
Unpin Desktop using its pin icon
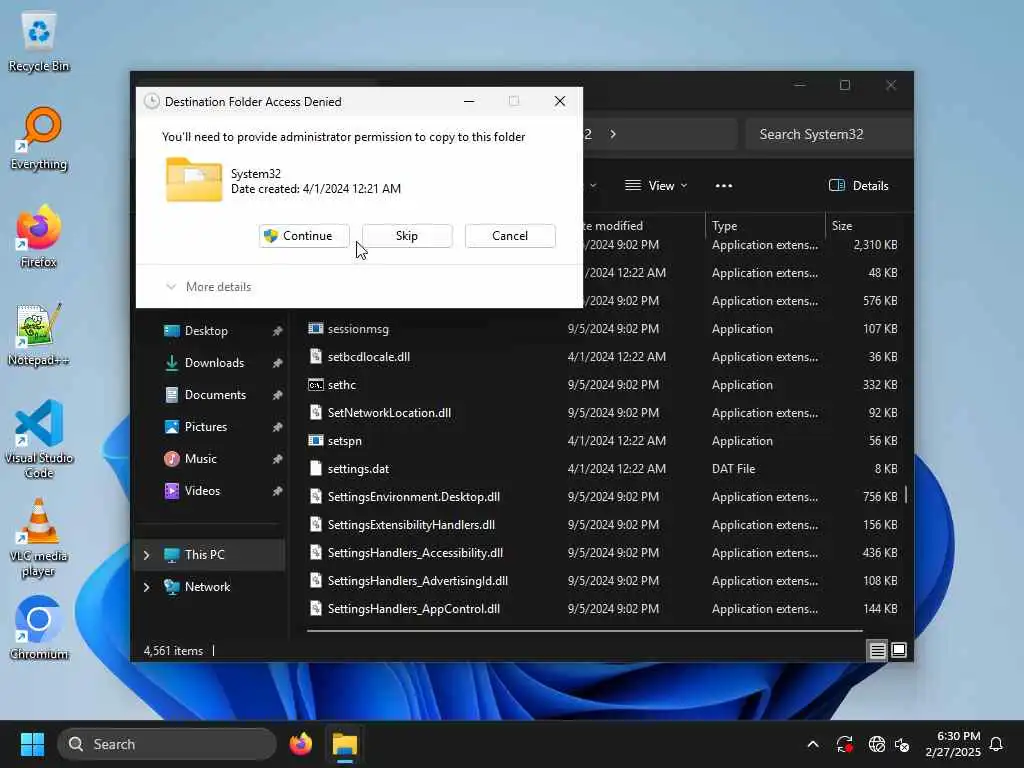pyautogui.click(x=278, y=331)
